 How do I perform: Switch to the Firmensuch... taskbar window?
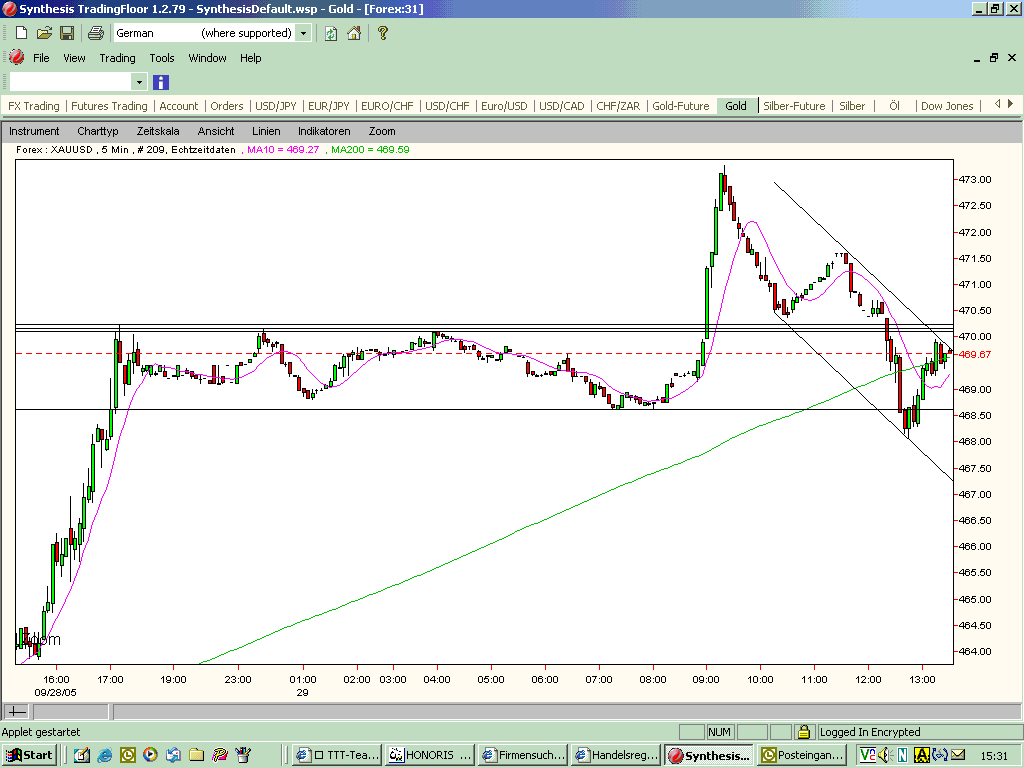(x=522, y=755)
